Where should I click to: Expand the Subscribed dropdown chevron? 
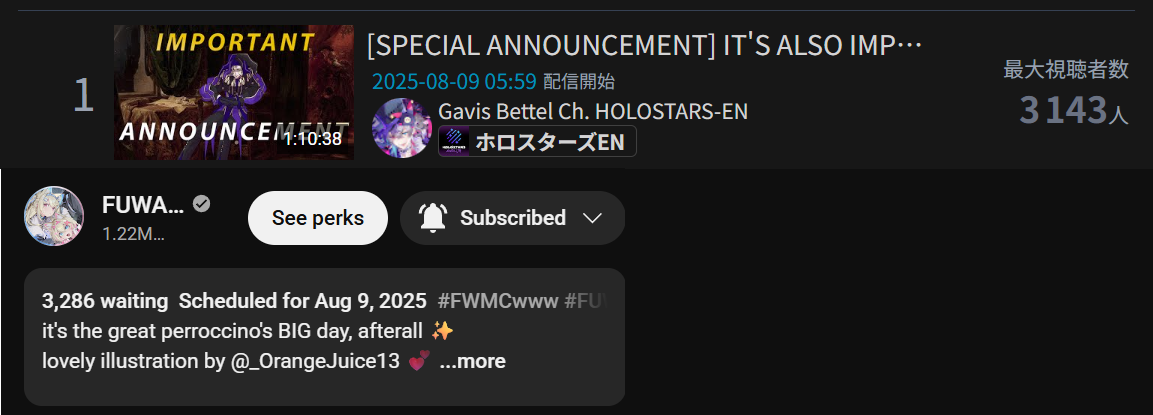[x=592, y=219]
